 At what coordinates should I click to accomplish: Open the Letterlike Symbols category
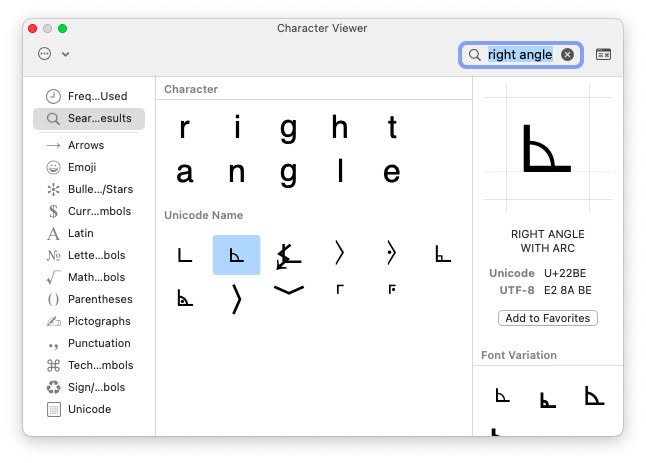(x=89, y=255)
